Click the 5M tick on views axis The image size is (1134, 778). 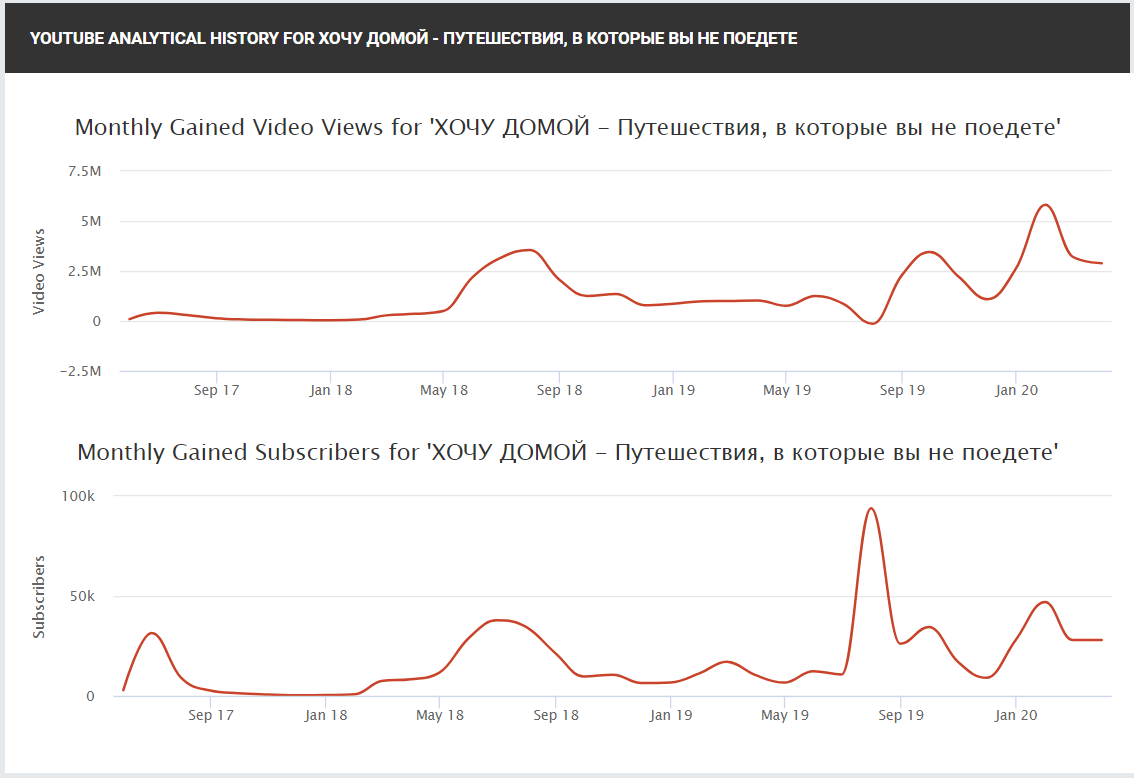pyautogui.click(x=89, y=221)
